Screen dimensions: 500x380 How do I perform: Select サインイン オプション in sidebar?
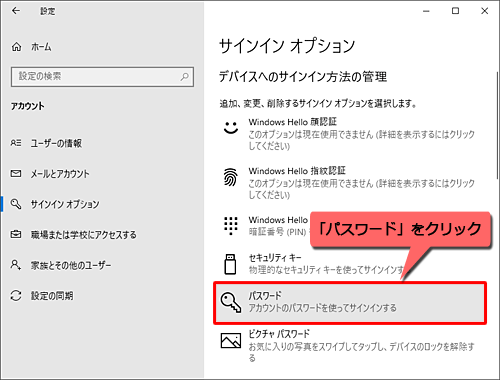pos(102,204)
